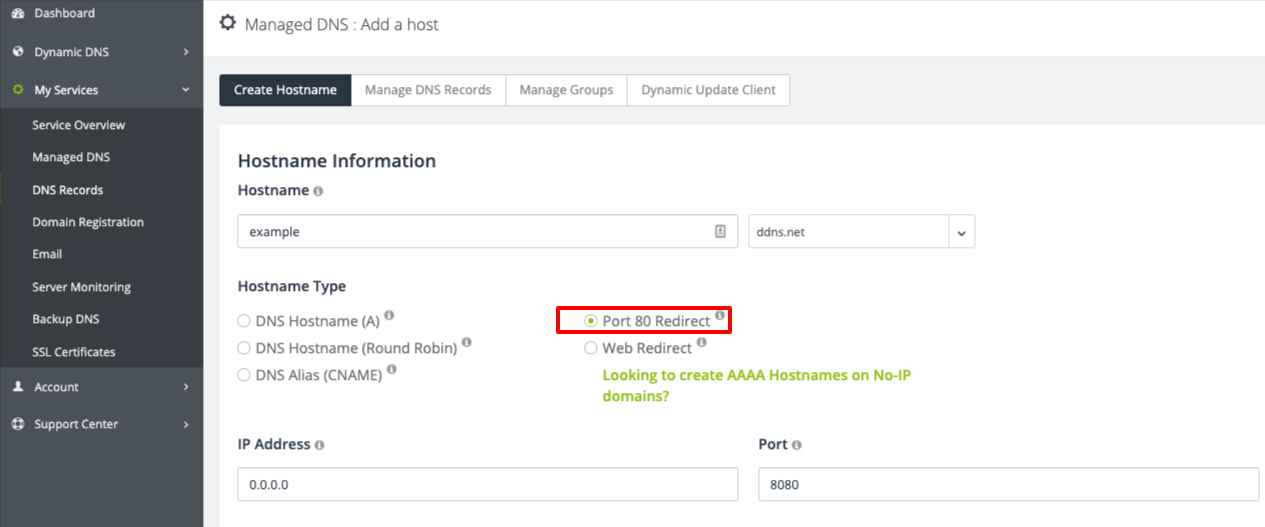Select the DNS Hostname (A) radio button
This screenshot has width=1265, height=527.
[x=244, y=321]
